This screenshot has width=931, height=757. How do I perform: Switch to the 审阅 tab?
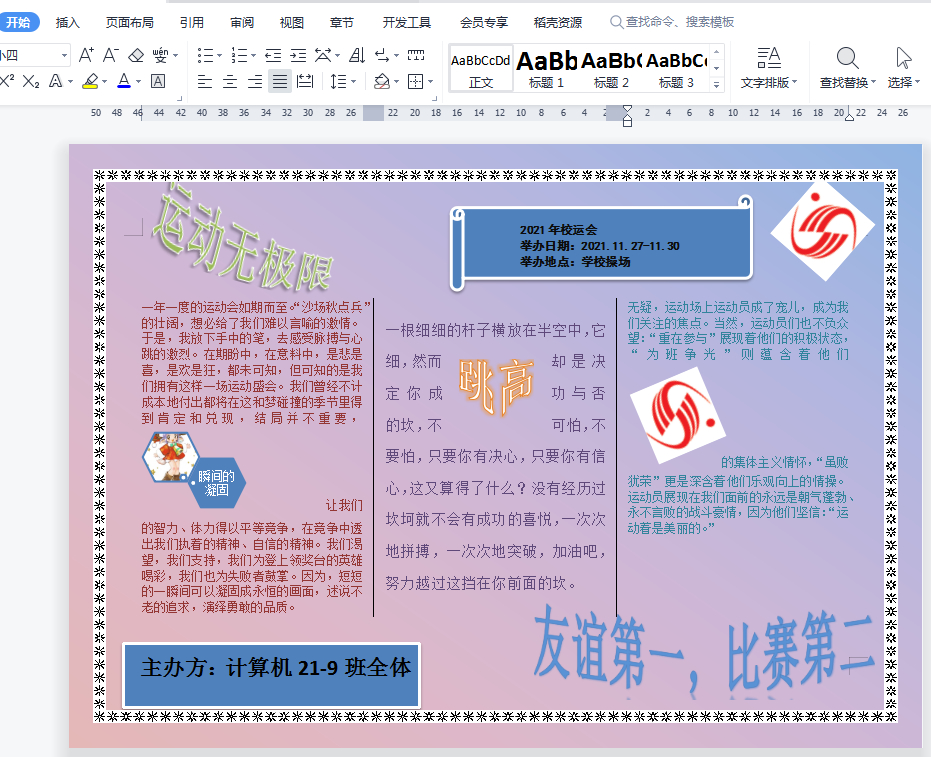[242, 22]
